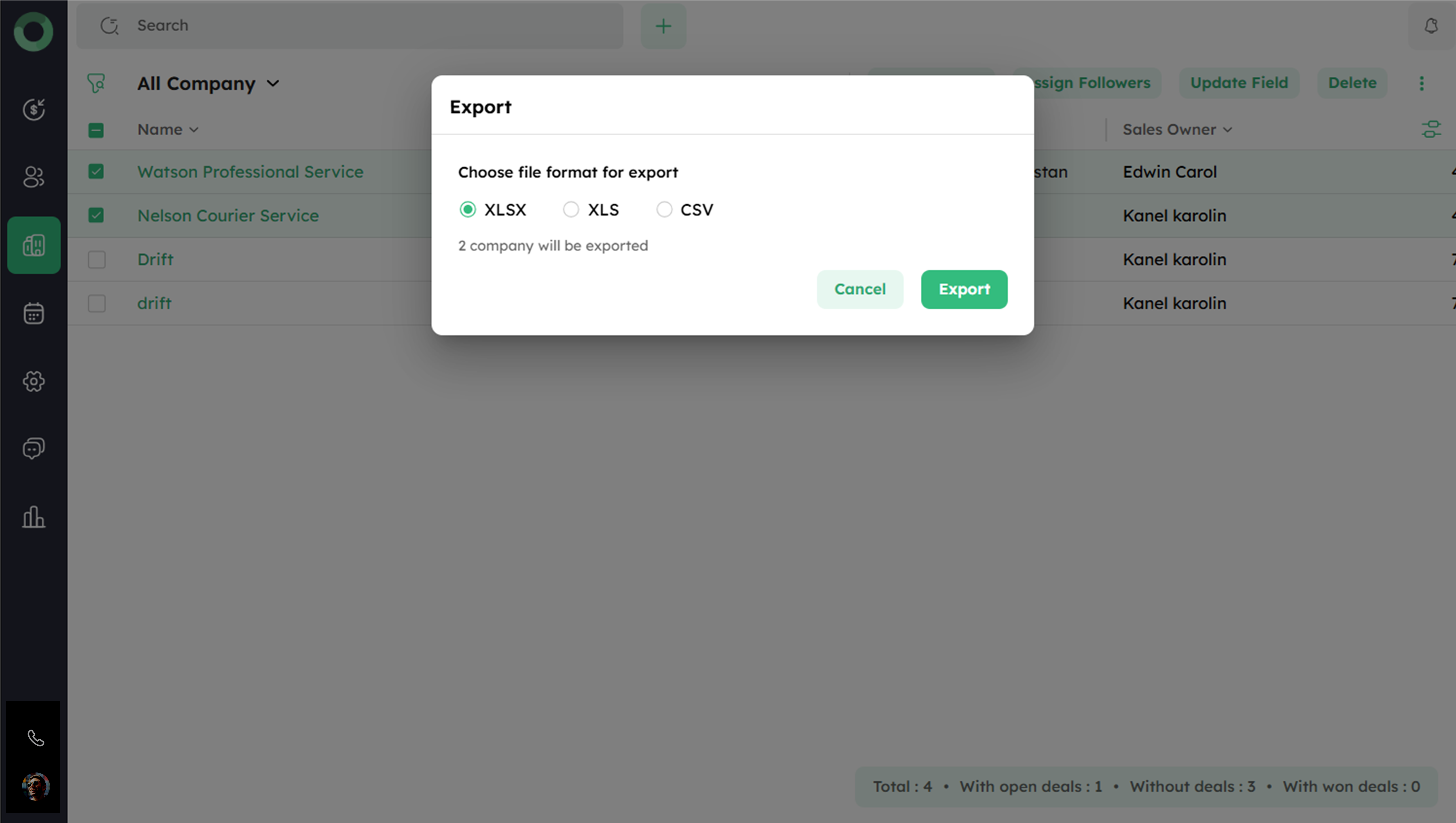Open the Settings gear in sidebar
The width and height of the screenshot is (1456, 823).
pos(33,382)
